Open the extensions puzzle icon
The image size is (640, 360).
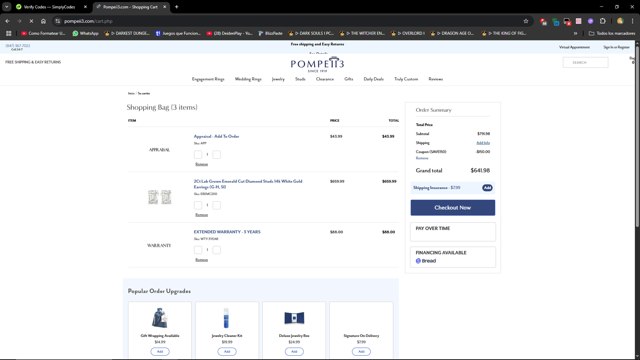tap(603, 21)
